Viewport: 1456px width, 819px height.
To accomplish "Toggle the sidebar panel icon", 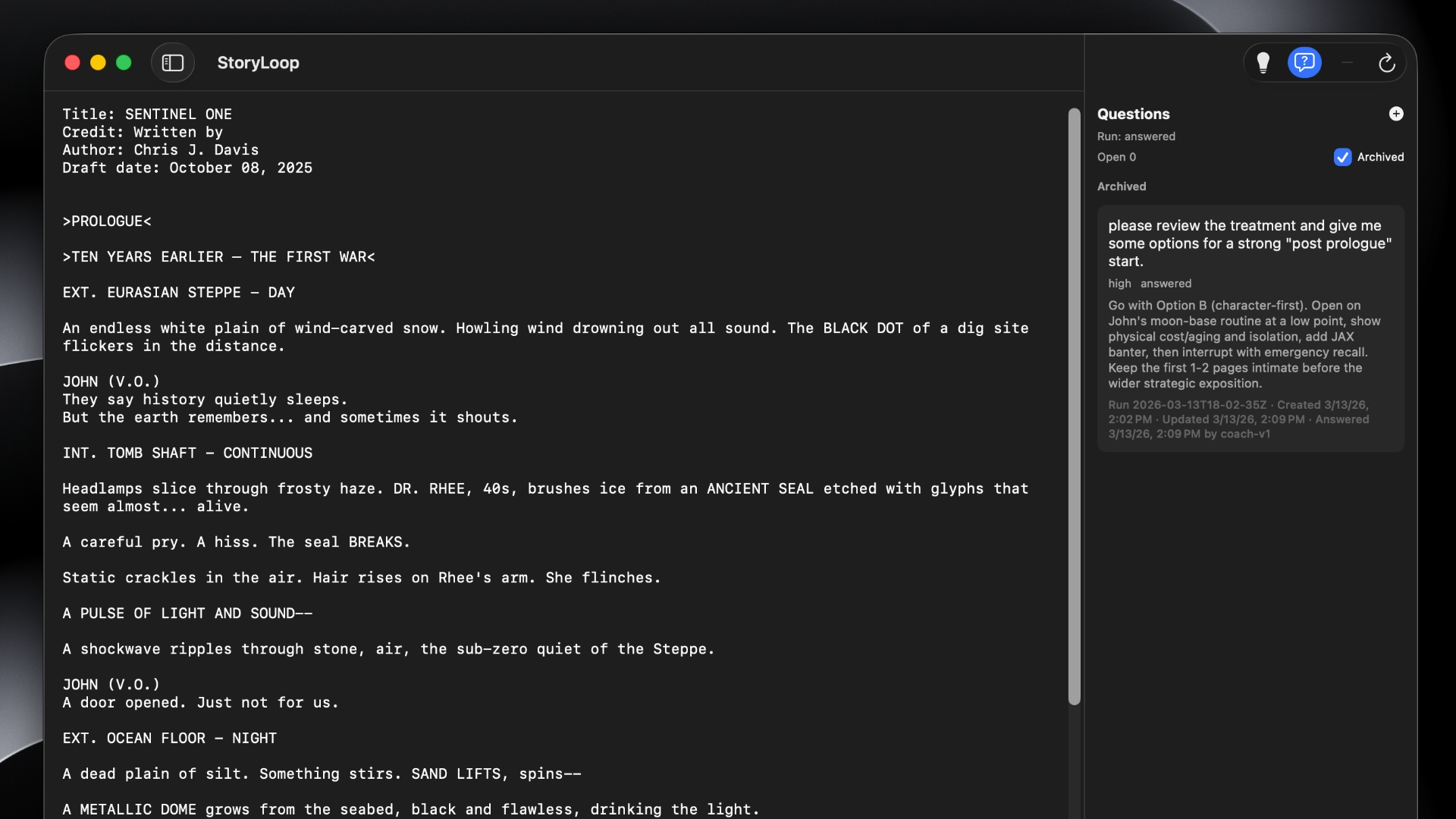I will click(x=173, y=63).
